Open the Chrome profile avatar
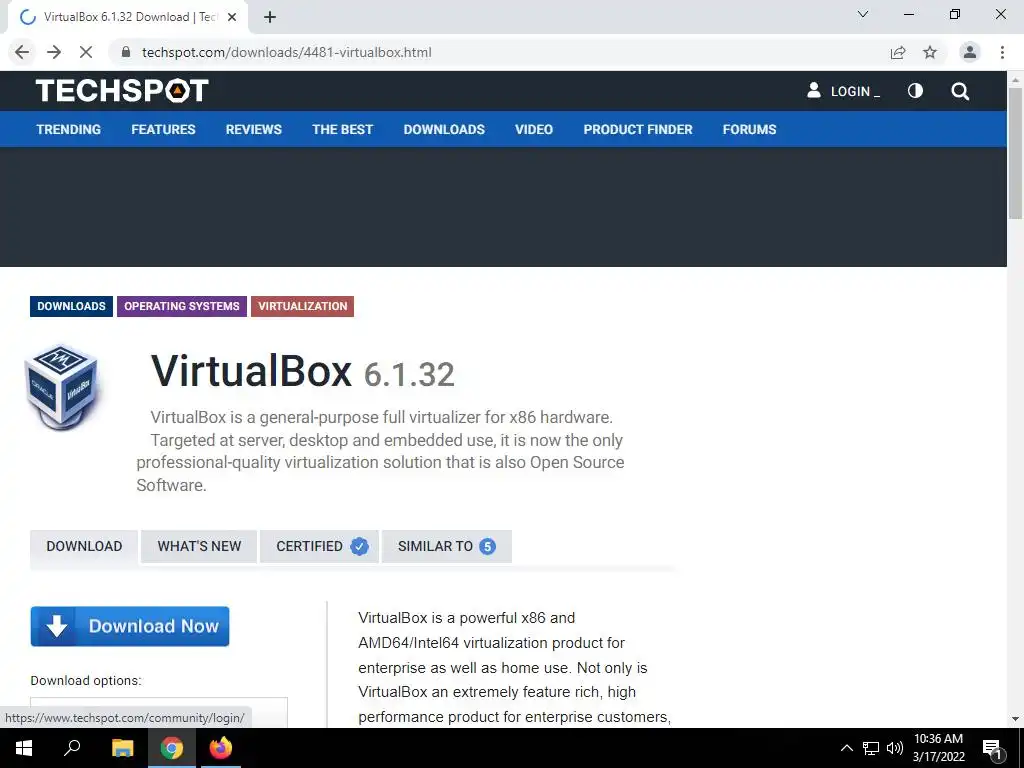Screen dimensions: 1024x768 click(970, 52)
